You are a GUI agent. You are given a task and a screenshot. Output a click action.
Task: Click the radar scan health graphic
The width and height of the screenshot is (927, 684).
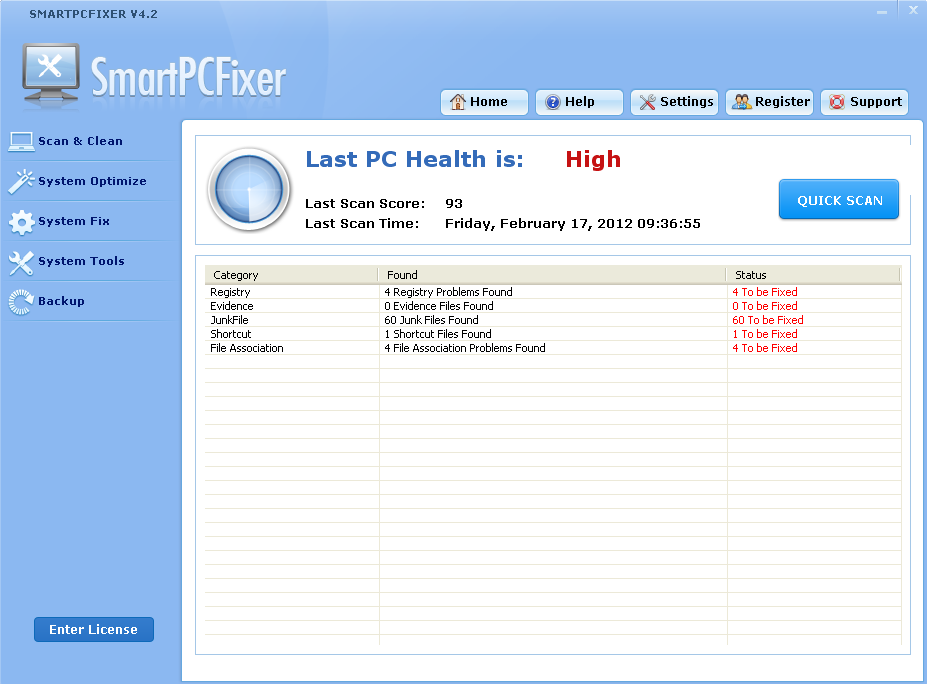(249, 189)
